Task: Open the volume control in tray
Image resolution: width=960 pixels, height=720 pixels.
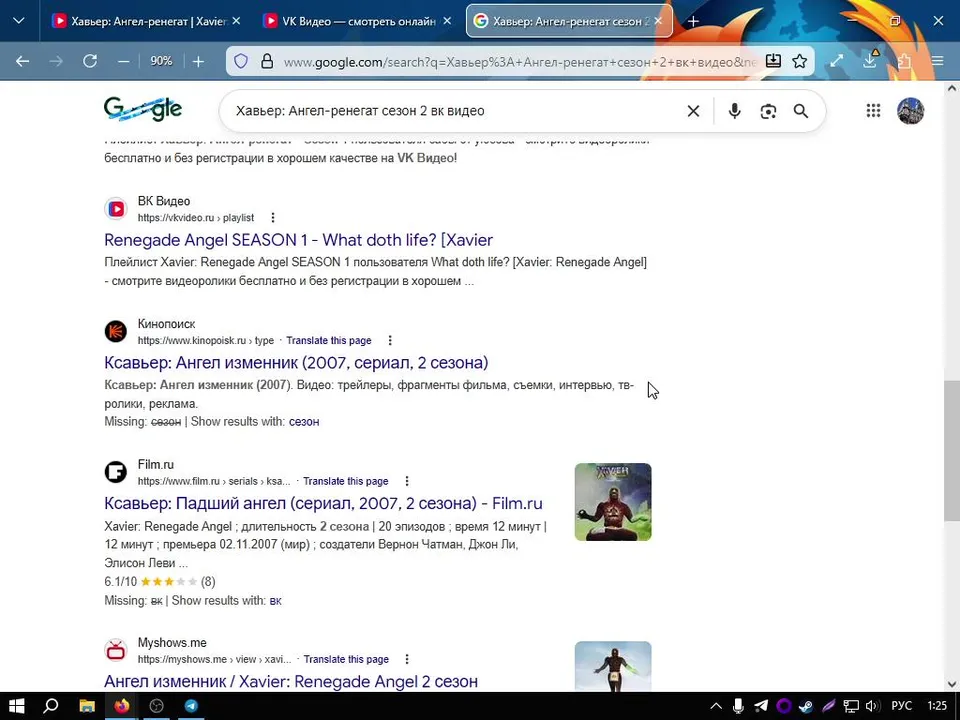Action: 873,706
